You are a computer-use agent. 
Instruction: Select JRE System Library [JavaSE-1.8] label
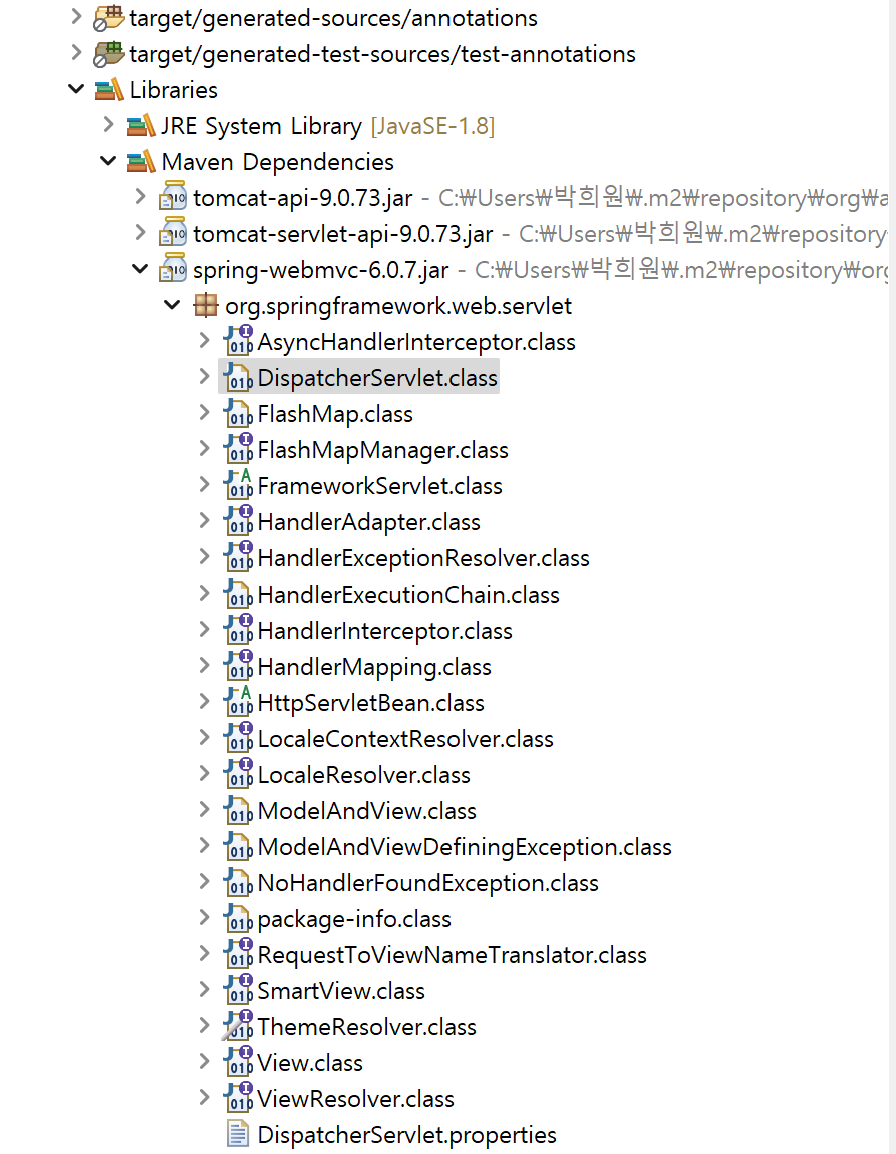[328, 126]
